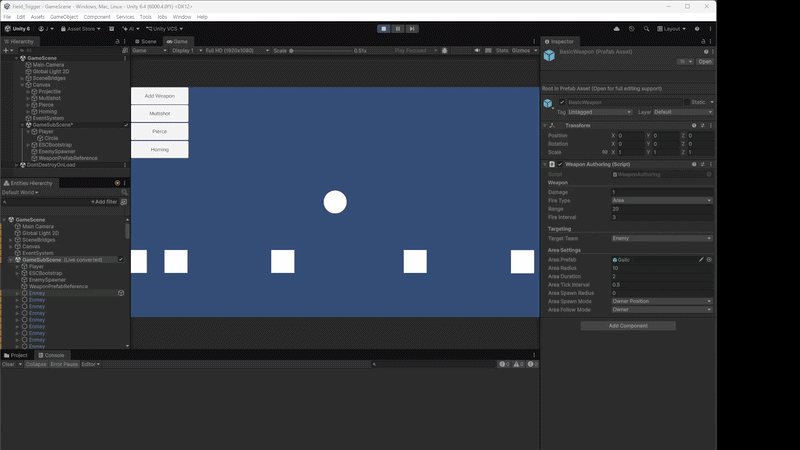Open the Asset Store dropdown
The height and width of the screenshot is (450, 800).
click(x=81, y=29)
